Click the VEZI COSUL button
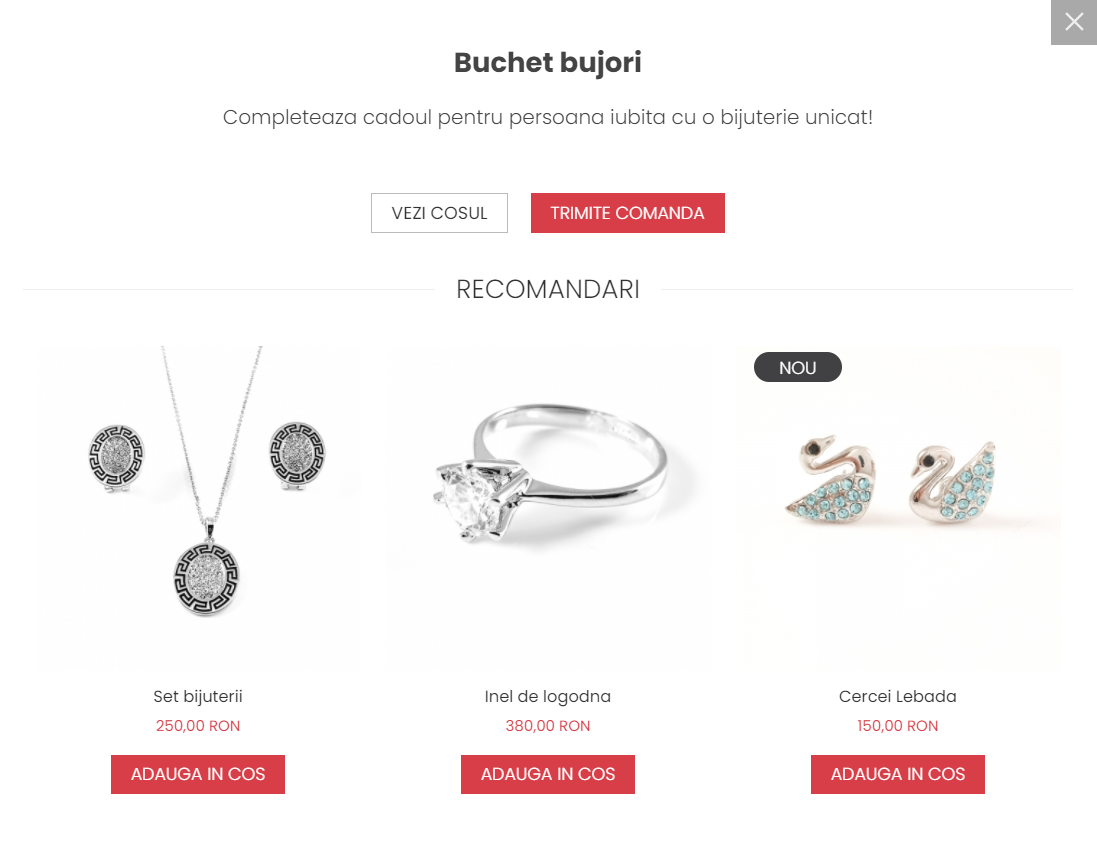Image resolution: width=1097 pixels, height=853 pixels. (439, 213)
